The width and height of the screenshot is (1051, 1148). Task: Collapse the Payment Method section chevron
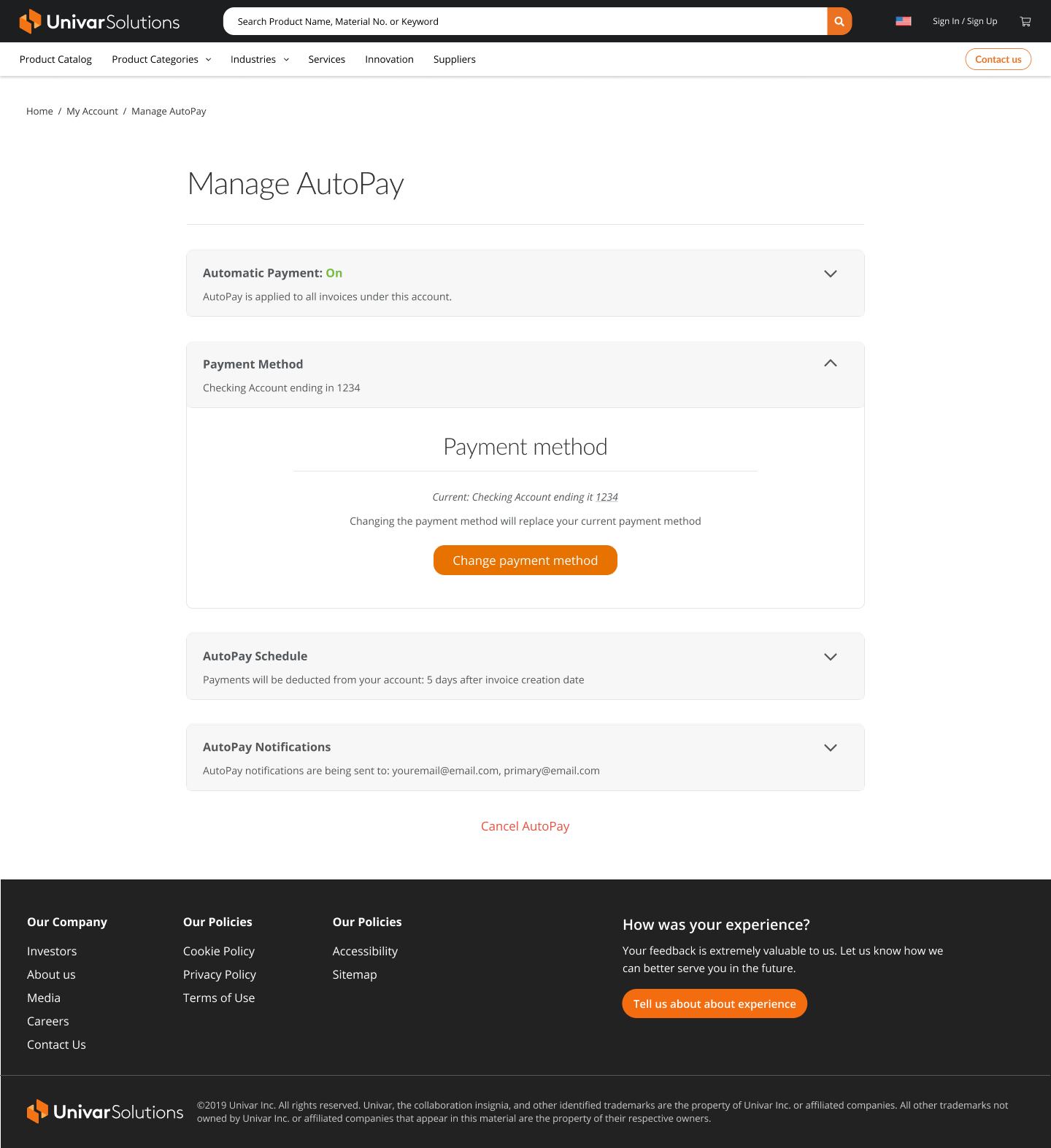[831, 363]
